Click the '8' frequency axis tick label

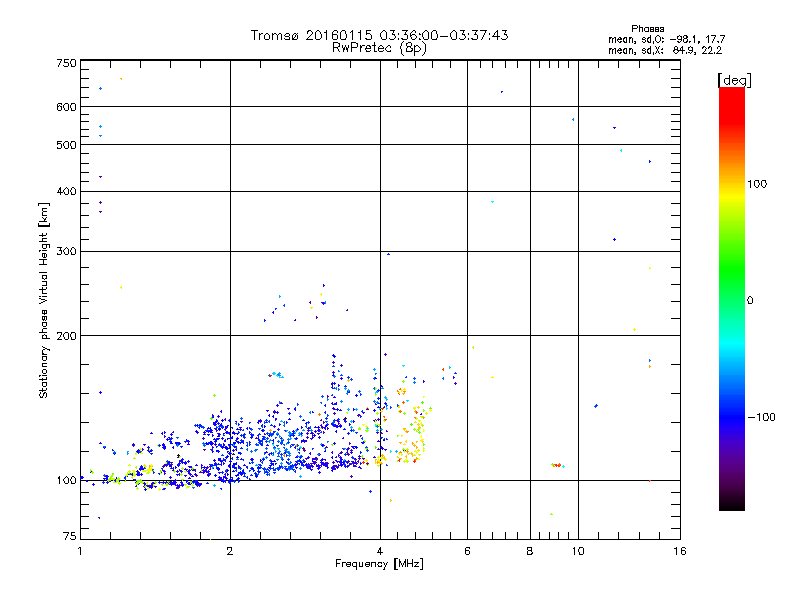[x=530, y=551]
